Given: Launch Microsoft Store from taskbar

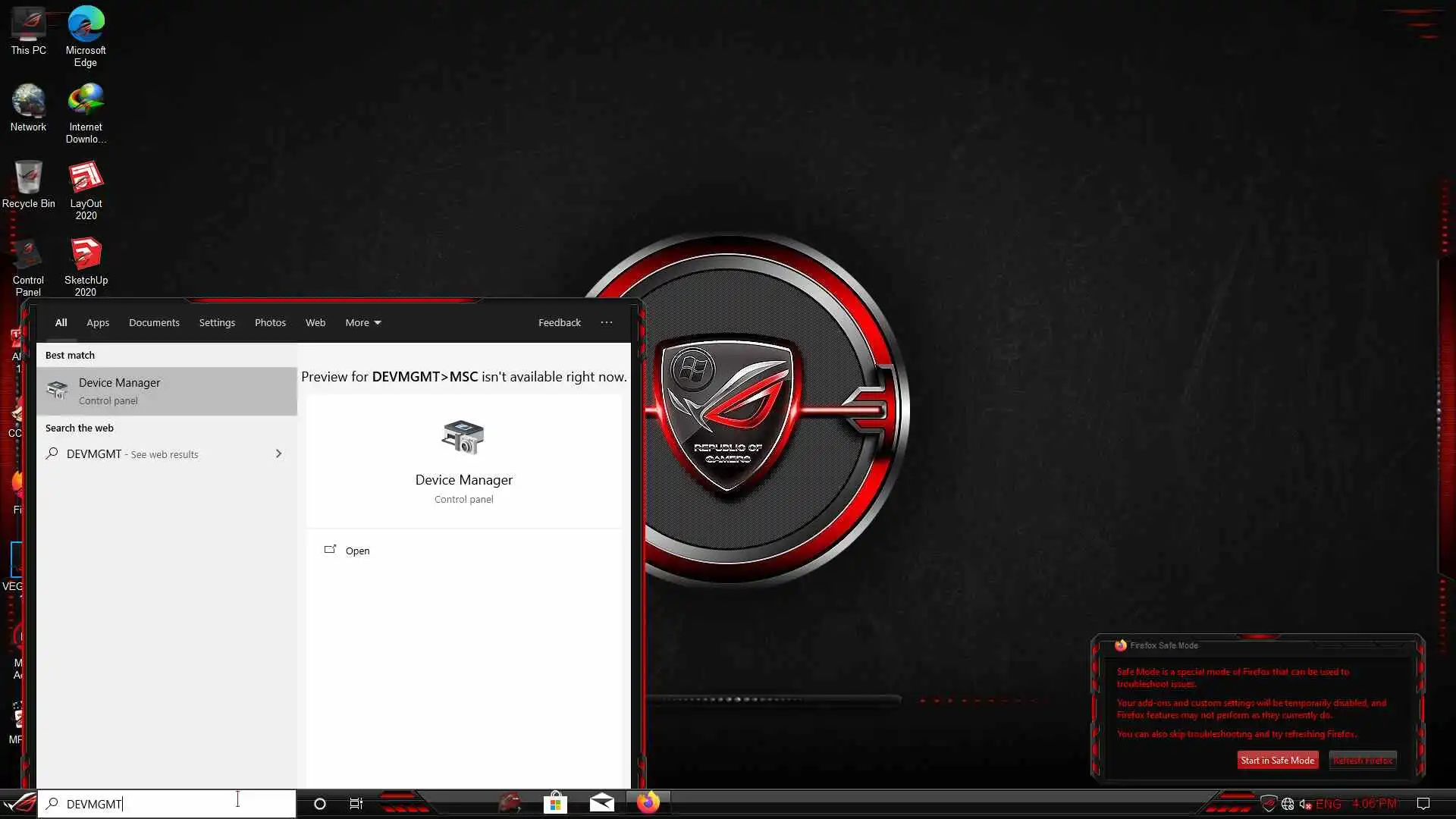Looking at the screenshot, I should click(556, 803).
